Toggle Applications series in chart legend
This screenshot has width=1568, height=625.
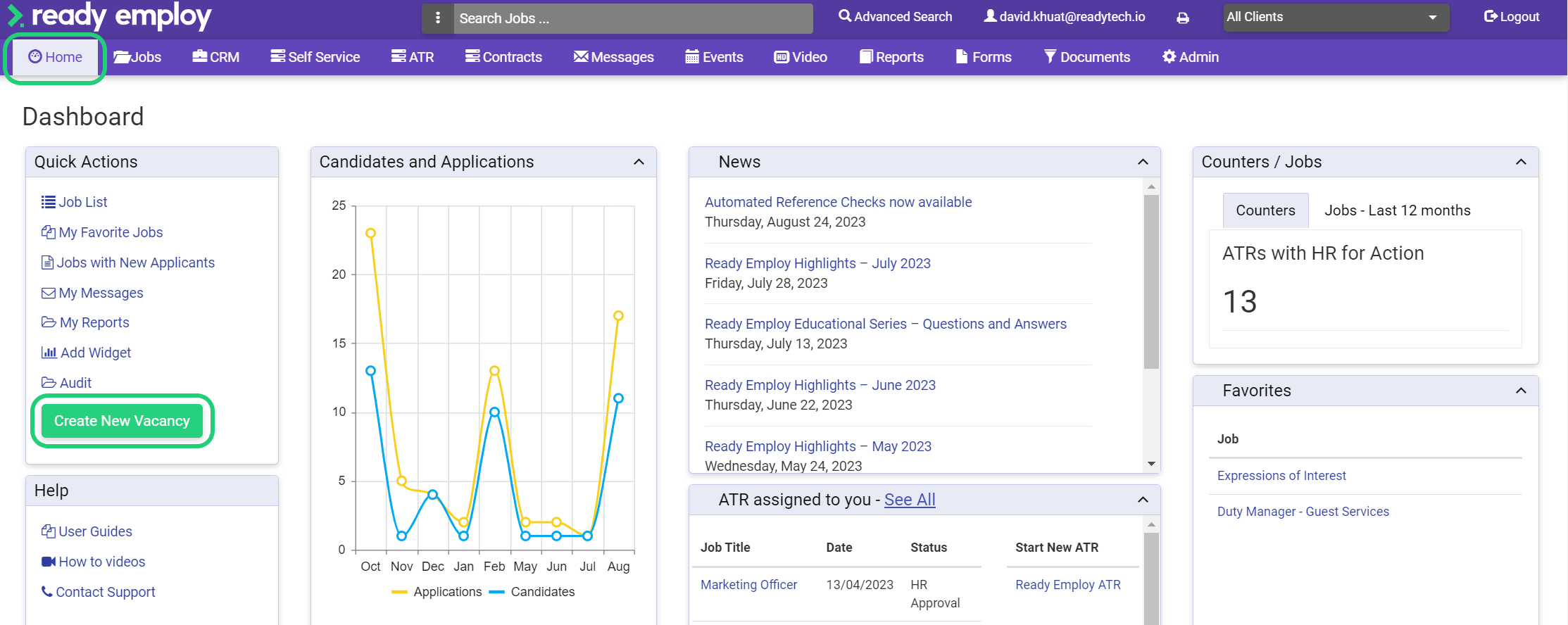tap(437, 592)
